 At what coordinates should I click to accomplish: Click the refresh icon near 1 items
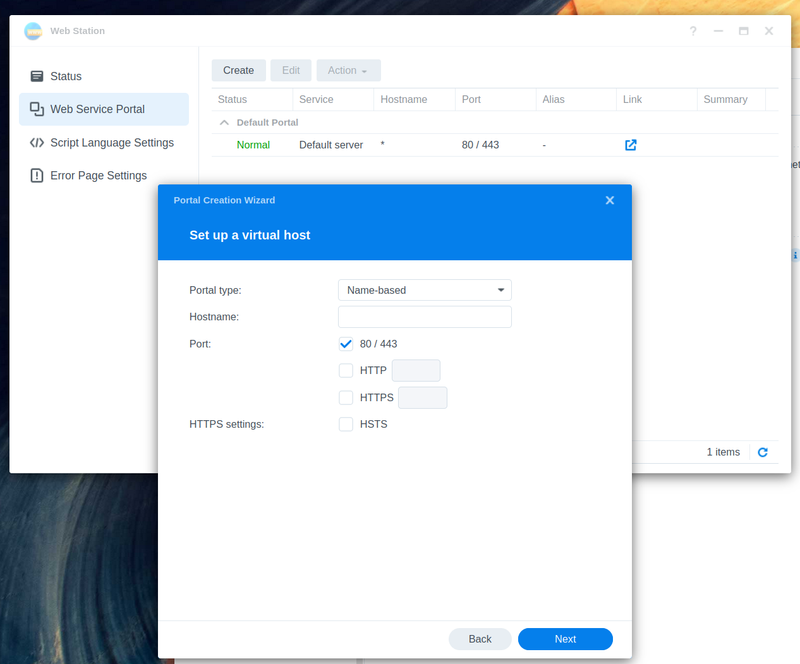(763, 452)
